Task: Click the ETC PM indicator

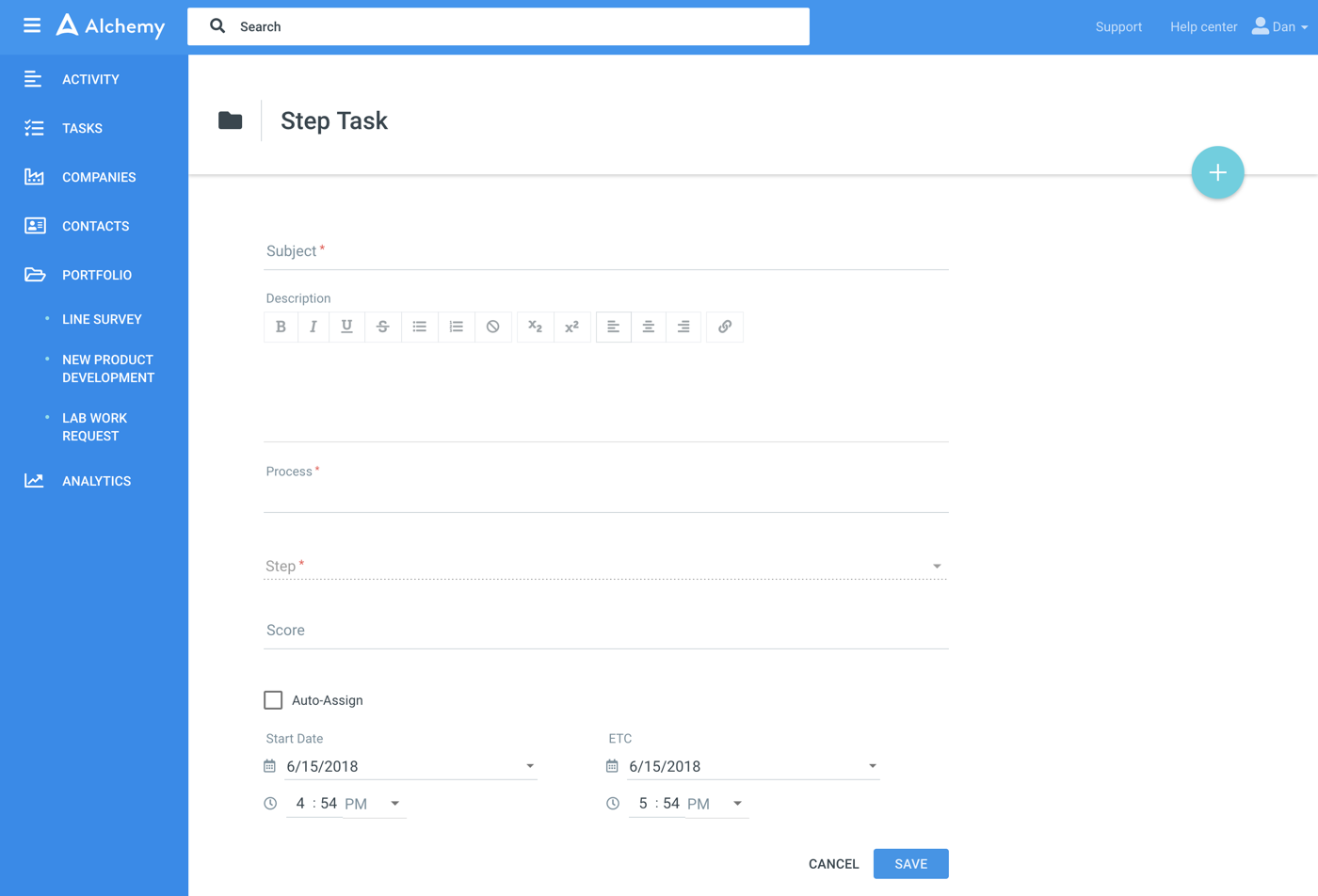Action: 699,804
